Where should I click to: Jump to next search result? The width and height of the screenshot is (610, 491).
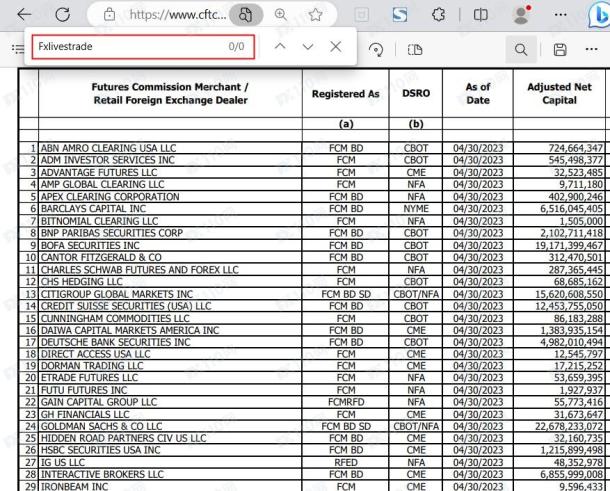(x=308, y=47)
